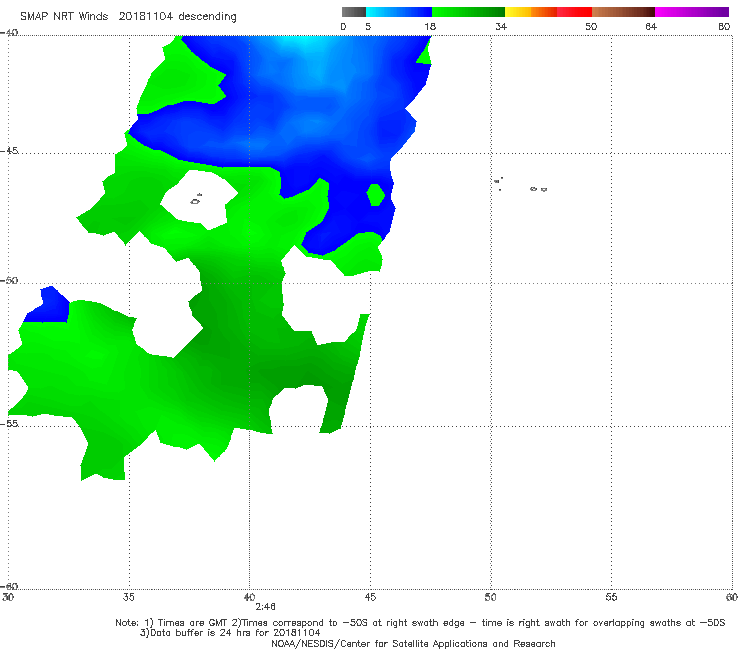
Task: Click the note line starting 'Note: 1) Times are GMT'
Action: point(420,623)
